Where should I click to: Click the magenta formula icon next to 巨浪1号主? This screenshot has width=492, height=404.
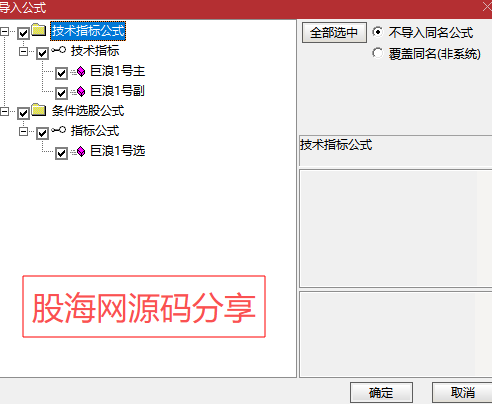[x=81, y=71]
